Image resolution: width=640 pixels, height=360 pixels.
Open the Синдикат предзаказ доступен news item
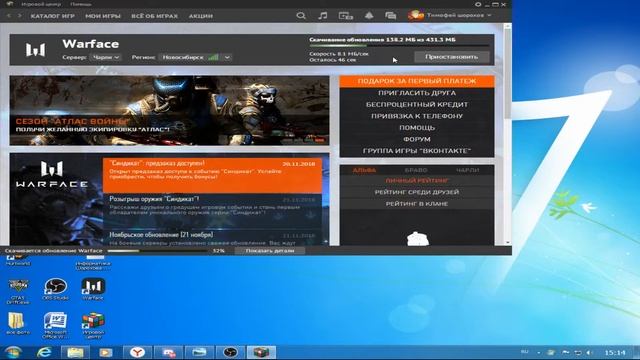[212, 176]
